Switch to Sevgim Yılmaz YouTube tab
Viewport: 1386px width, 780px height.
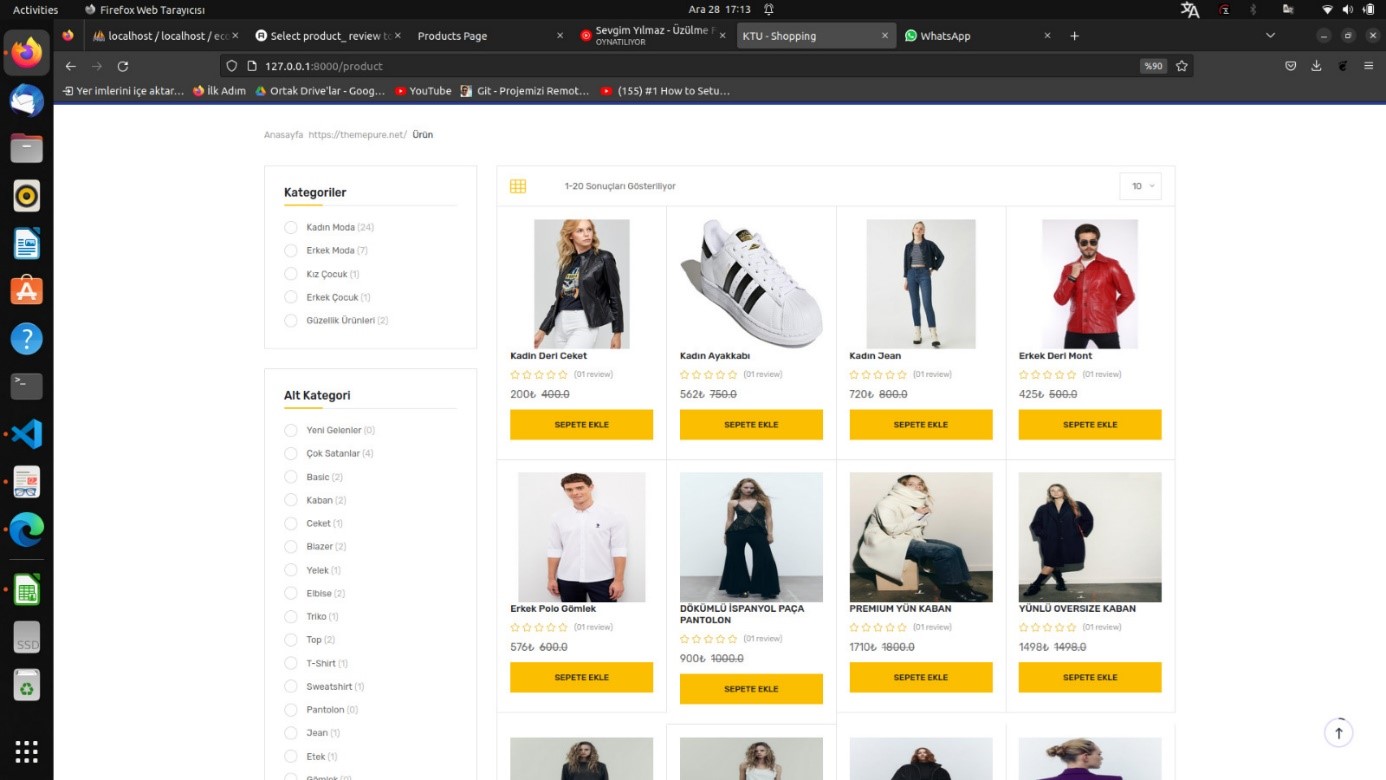[x=652, y=36]
